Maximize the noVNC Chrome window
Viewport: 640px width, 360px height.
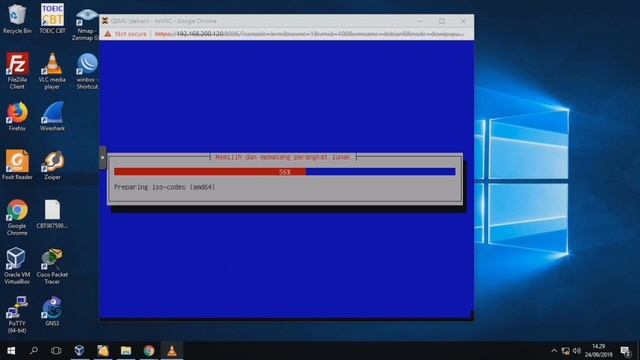[442, 21]
